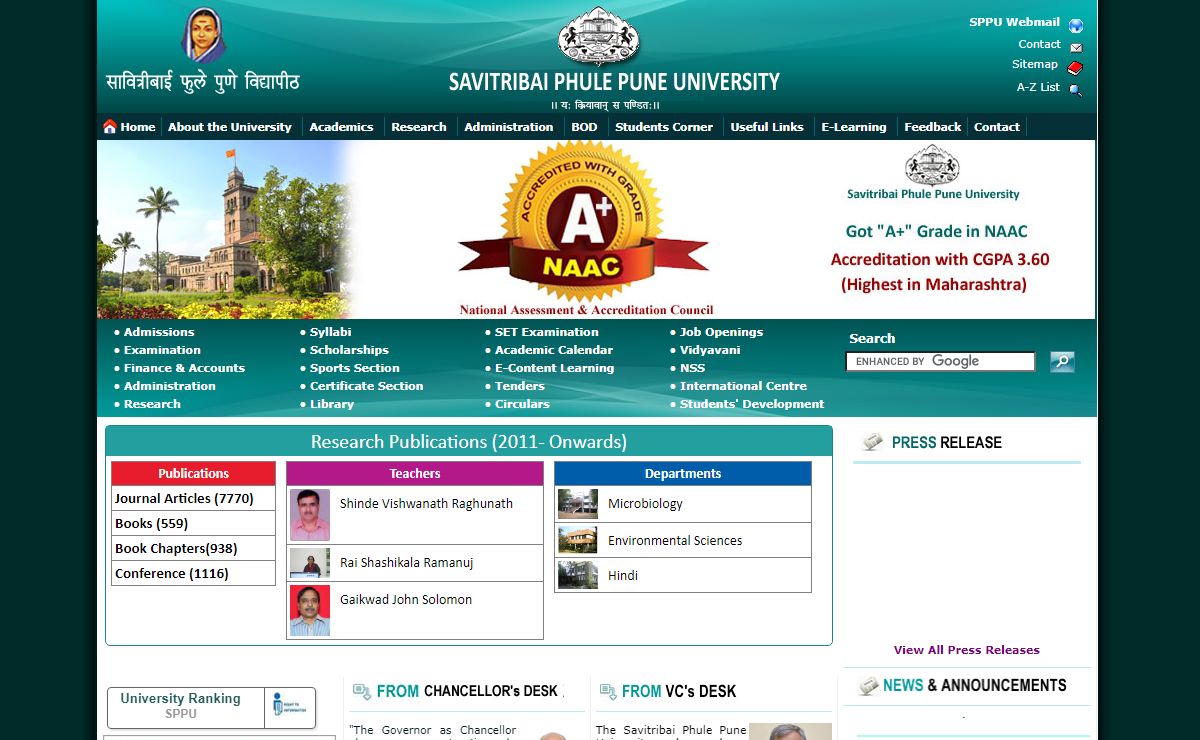The width and height of the screenshot is (1200, 740).
Task: Open the BOD menu
Action: tap(584, 127)
